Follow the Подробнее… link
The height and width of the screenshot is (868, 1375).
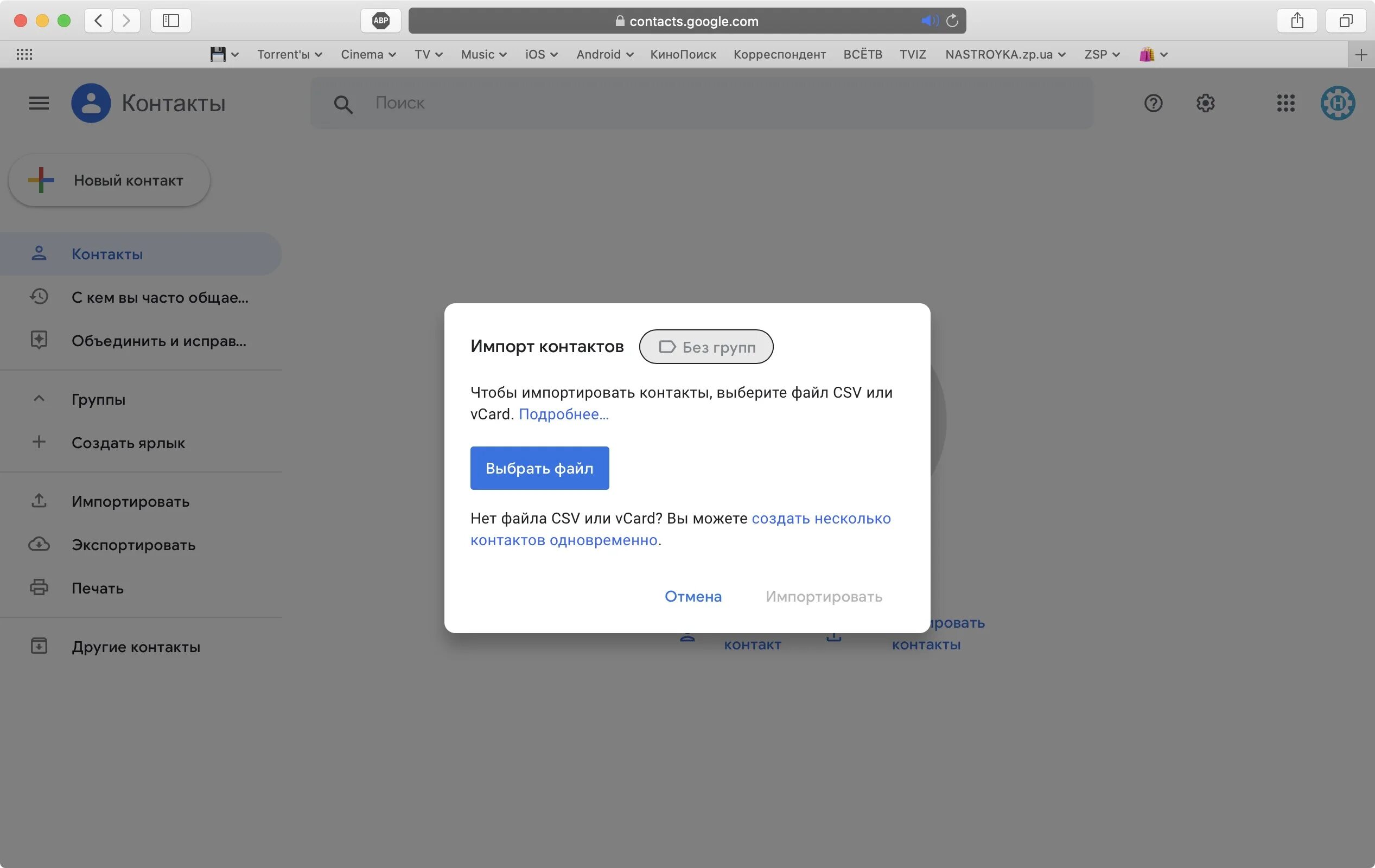(x=563, y=414)
